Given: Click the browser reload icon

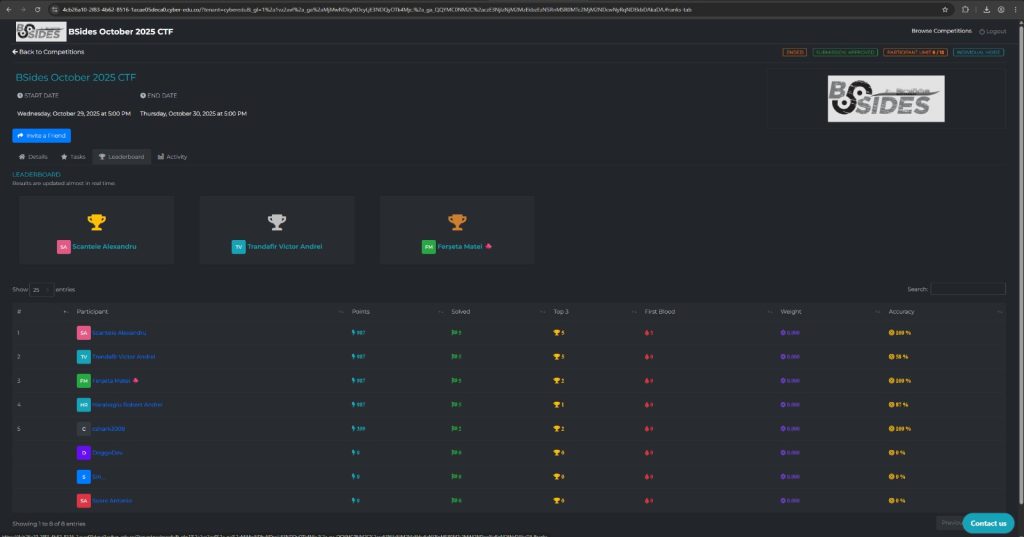Looking at the screenshot, I should pos(36,9).
